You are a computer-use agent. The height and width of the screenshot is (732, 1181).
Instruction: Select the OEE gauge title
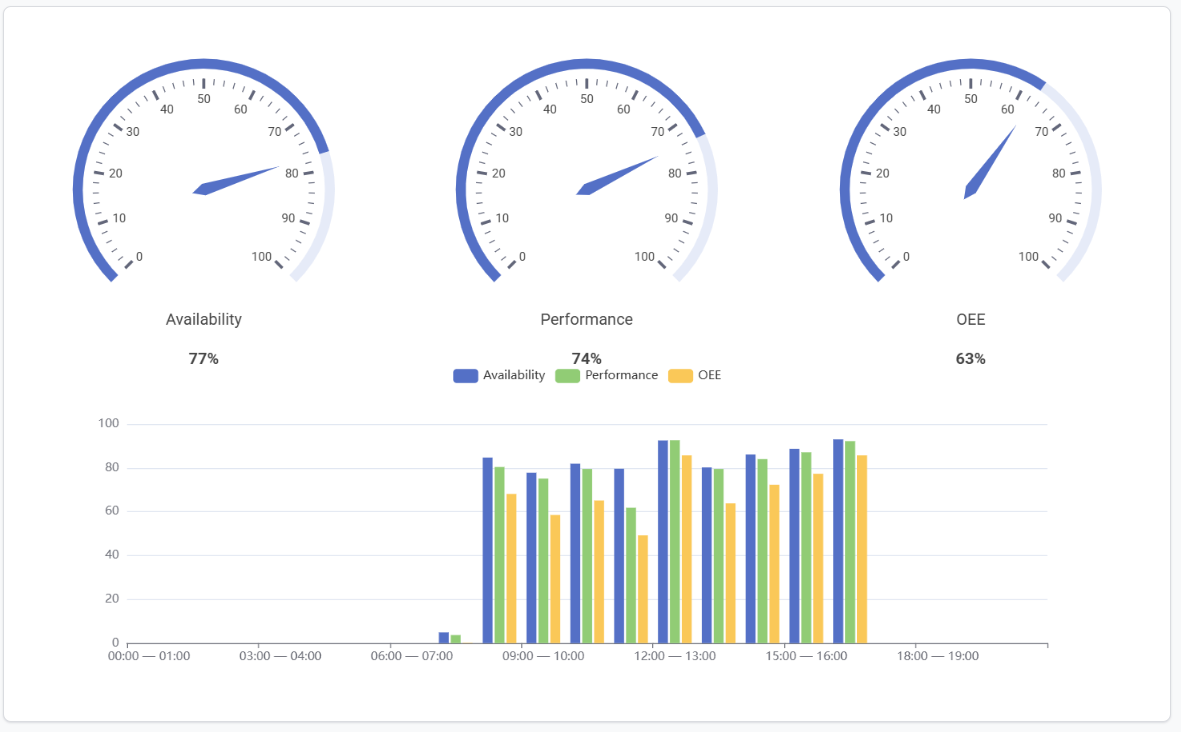pos(970,319)
